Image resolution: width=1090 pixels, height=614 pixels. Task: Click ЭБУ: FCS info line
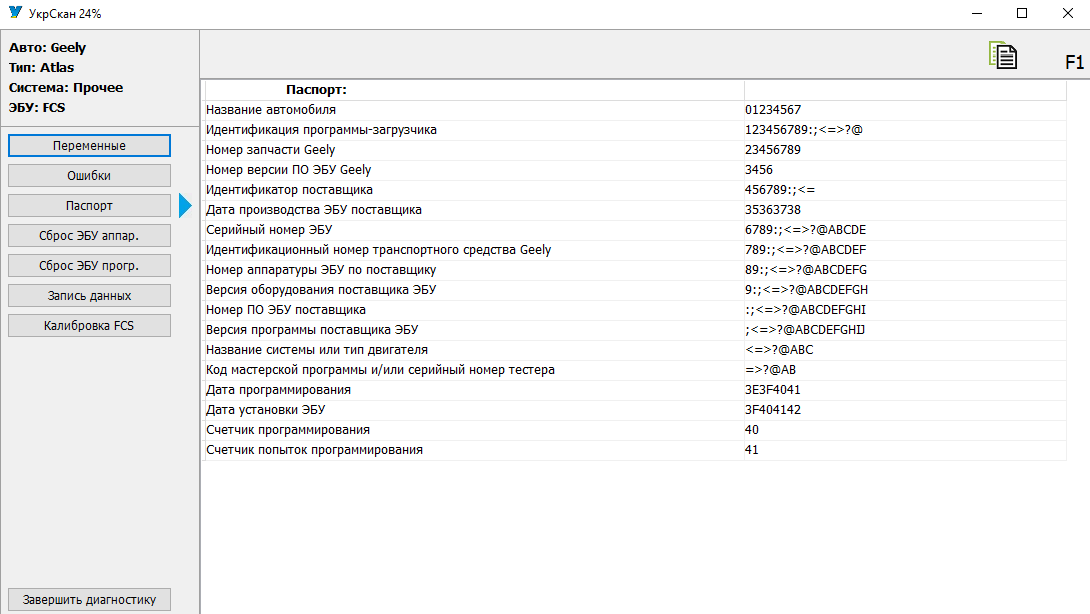pyautogui.click(x=37, y=108)
